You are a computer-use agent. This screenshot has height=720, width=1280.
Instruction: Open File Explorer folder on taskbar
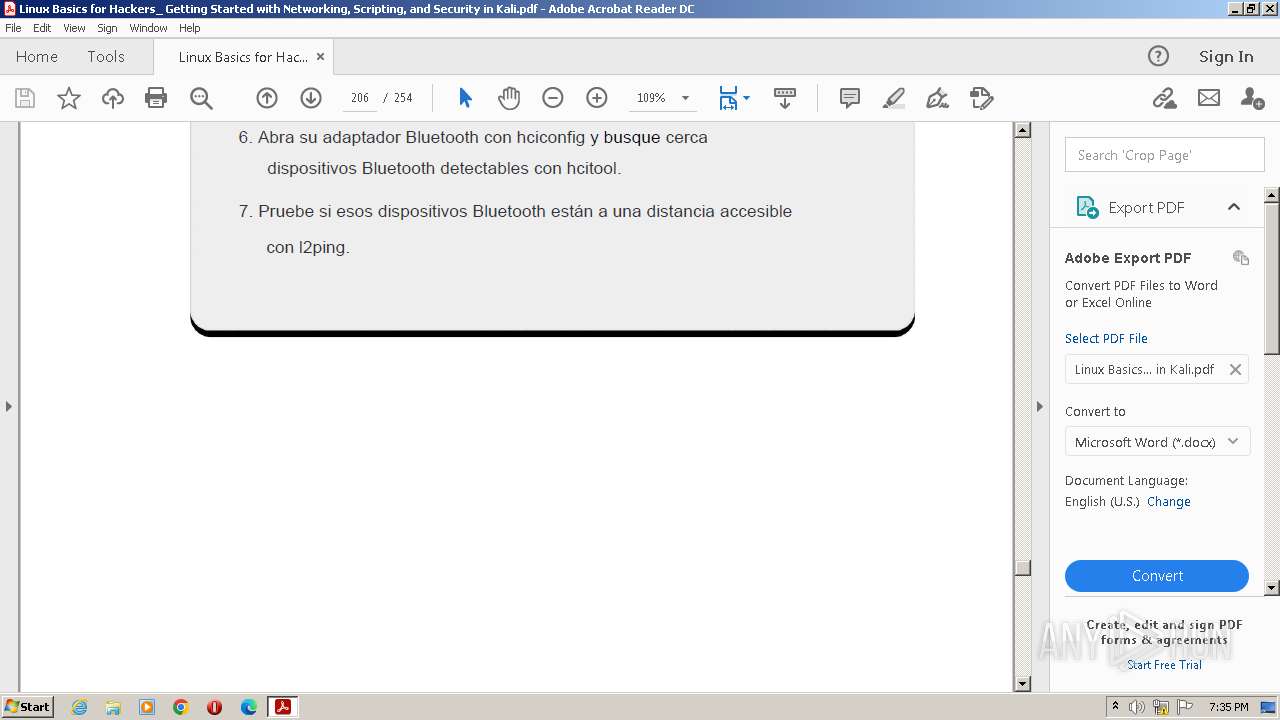click(113, 707)
